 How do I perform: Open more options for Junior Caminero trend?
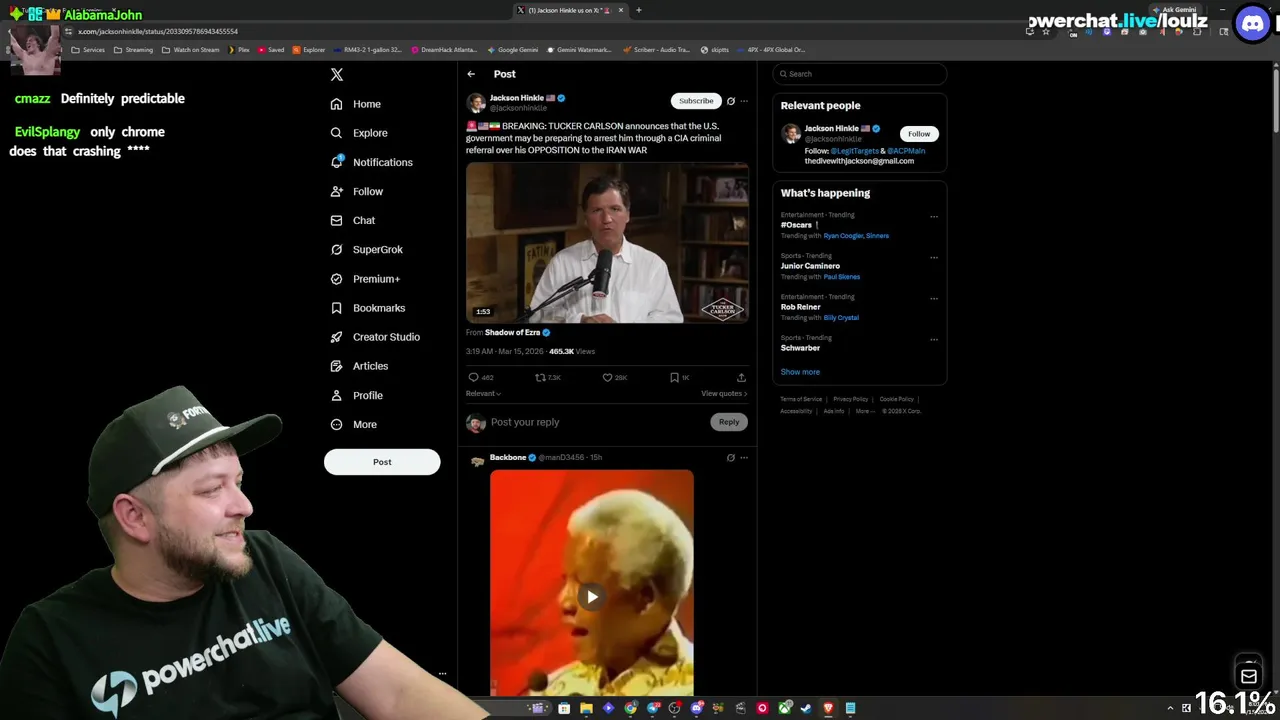click(934, 257)
